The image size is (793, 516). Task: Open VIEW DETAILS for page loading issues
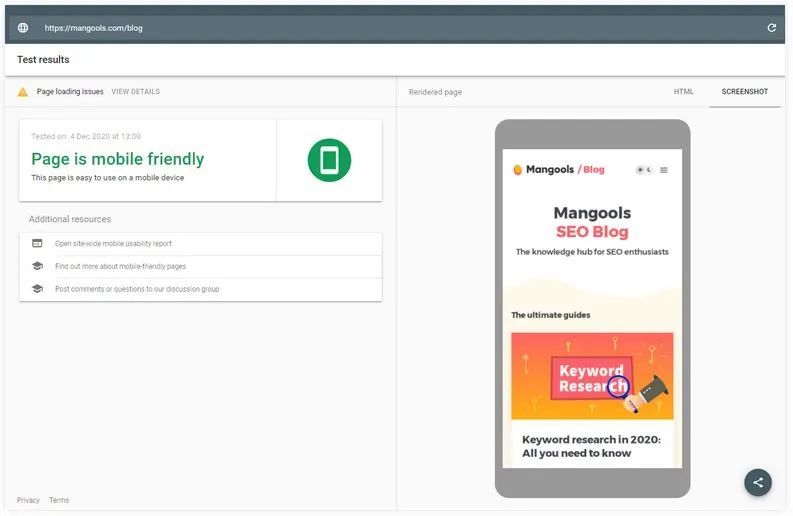136,92
